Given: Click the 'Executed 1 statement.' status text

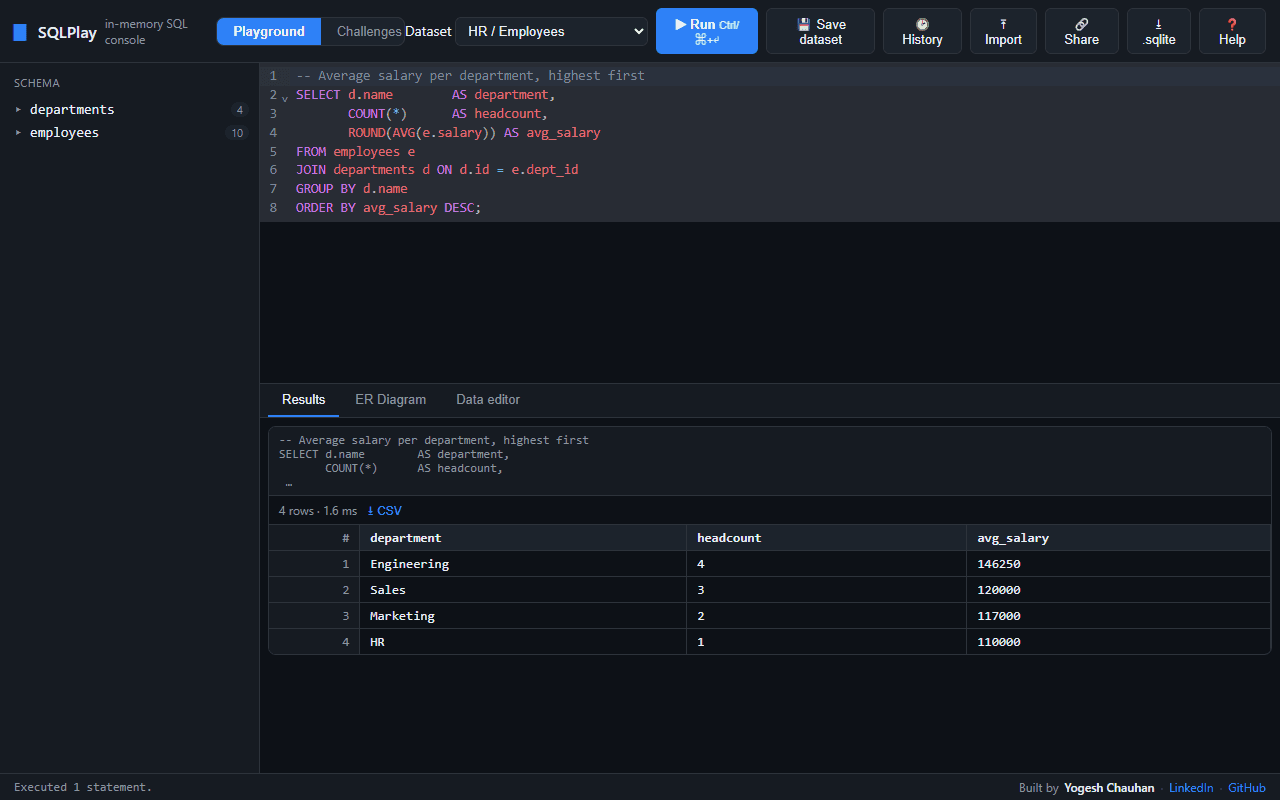Looking at the screenshot, I should pyautogui.click(x=83, y=787).
